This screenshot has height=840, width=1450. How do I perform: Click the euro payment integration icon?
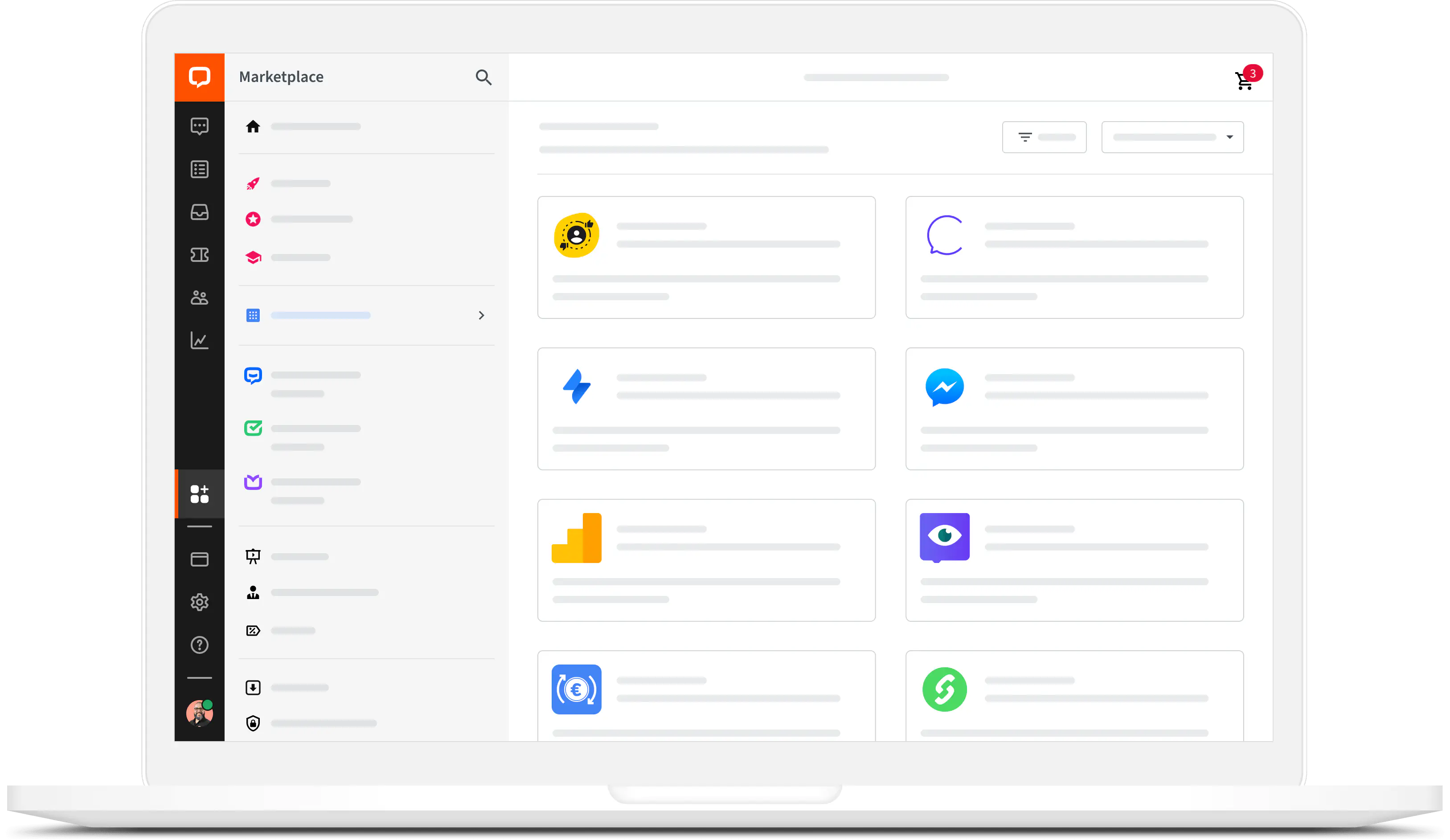coord(577,688)
